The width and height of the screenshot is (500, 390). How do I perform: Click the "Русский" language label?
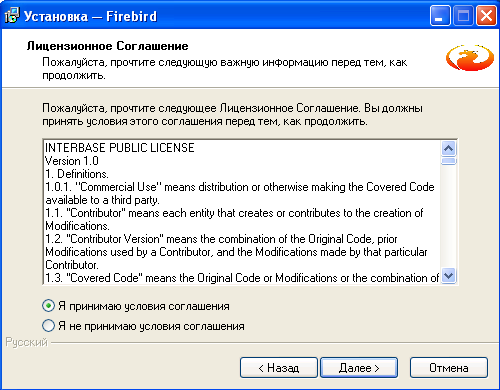(x=27, y=342)
